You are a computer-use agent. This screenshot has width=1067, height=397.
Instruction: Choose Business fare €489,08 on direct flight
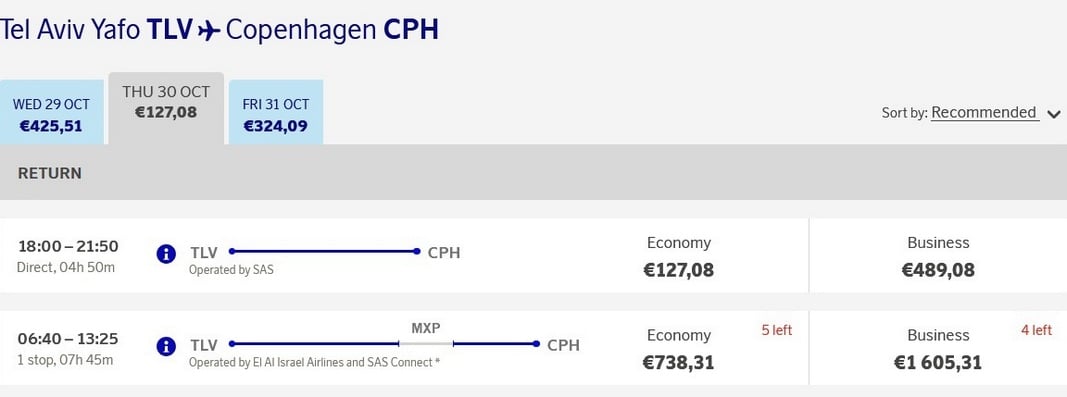click(938, 257)
